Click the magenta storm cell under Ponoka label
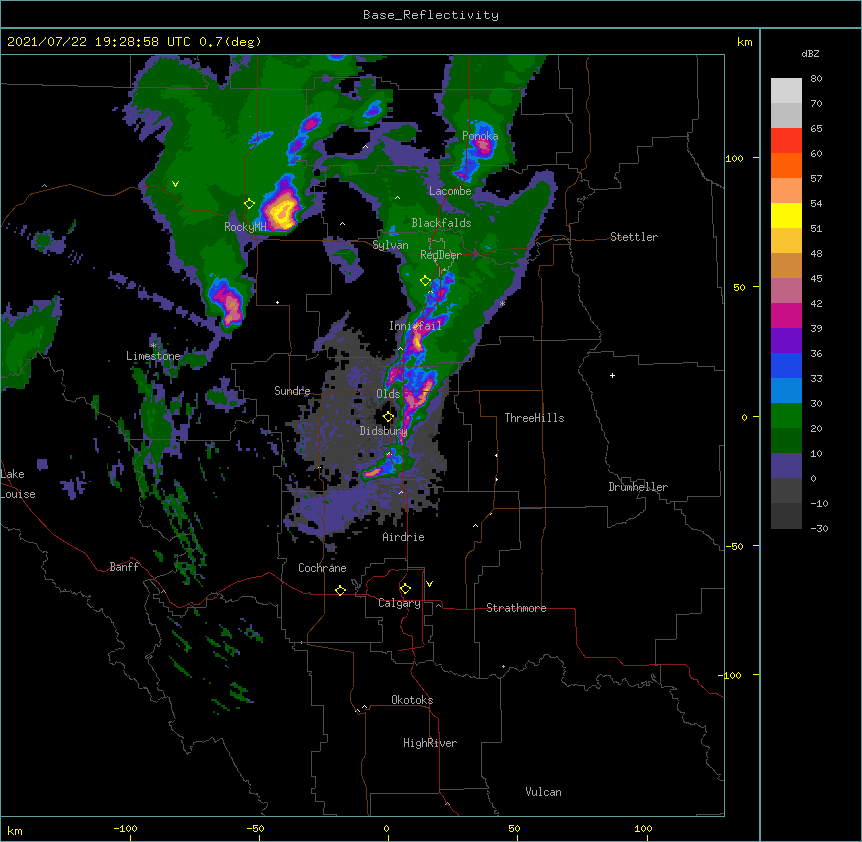 [483, 146]
